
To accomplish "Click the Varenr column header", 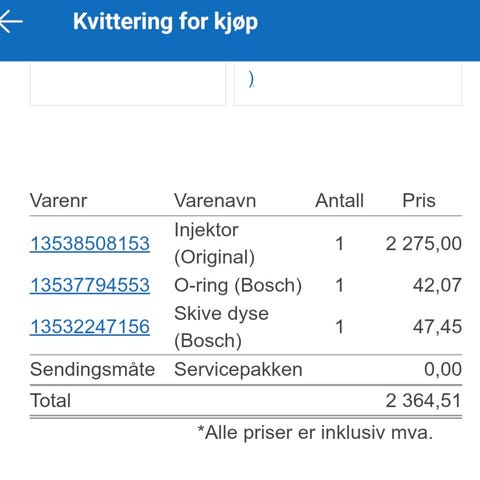I will (x=58, y=201).
